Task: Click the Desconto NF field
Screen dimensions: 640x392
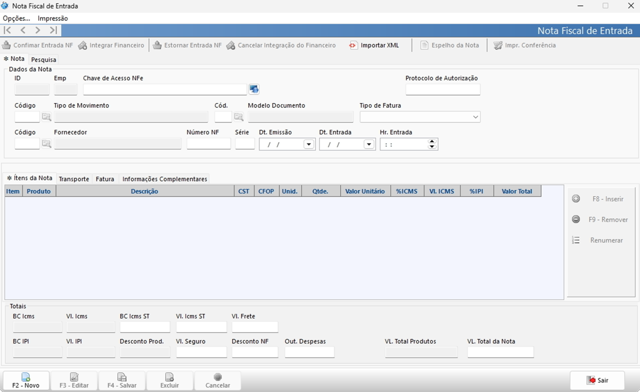Action: pyautogui.click(x=255, y=352)
